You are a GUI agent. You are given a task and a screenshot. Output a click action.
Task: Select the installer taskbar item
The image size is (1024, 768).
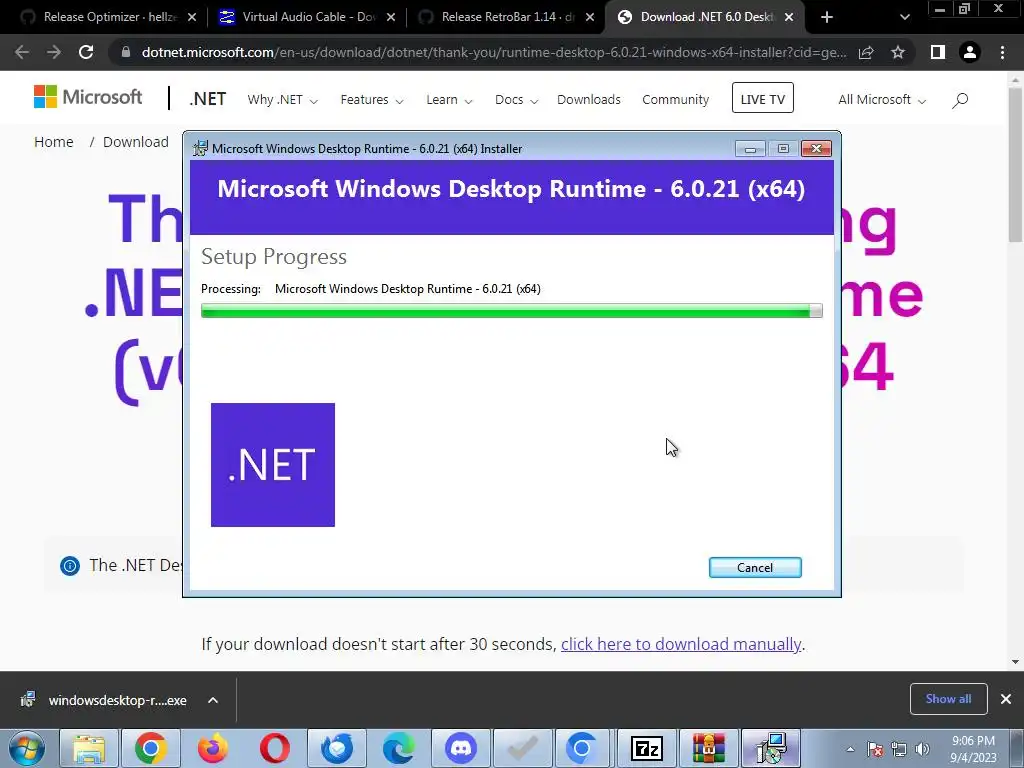(771, 748)
